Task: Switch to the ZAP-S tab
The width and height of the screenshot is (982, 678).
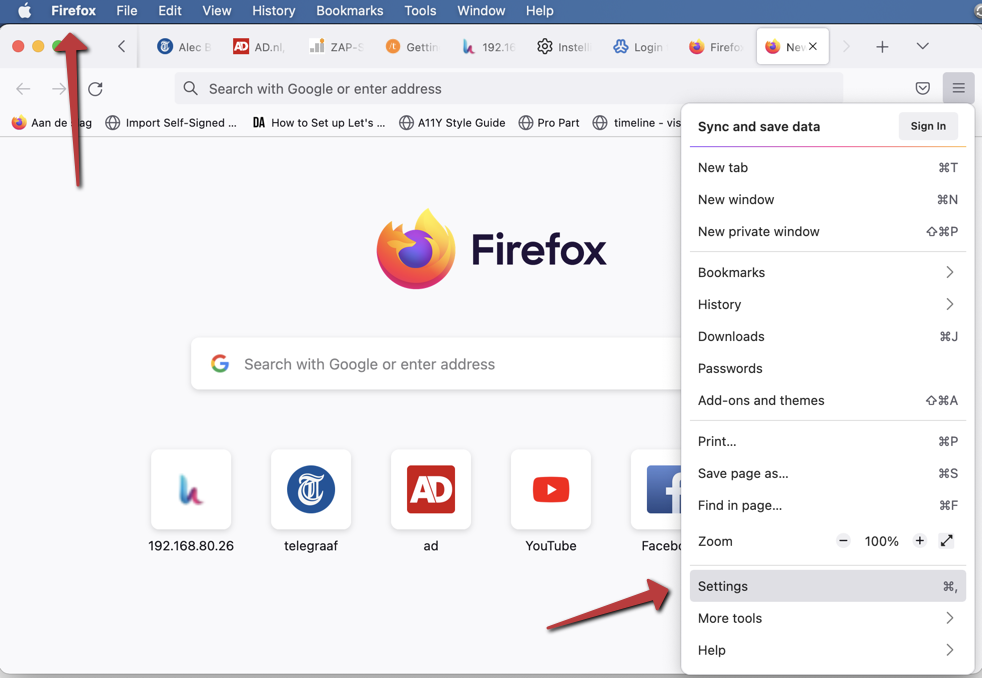Action: 336,47
